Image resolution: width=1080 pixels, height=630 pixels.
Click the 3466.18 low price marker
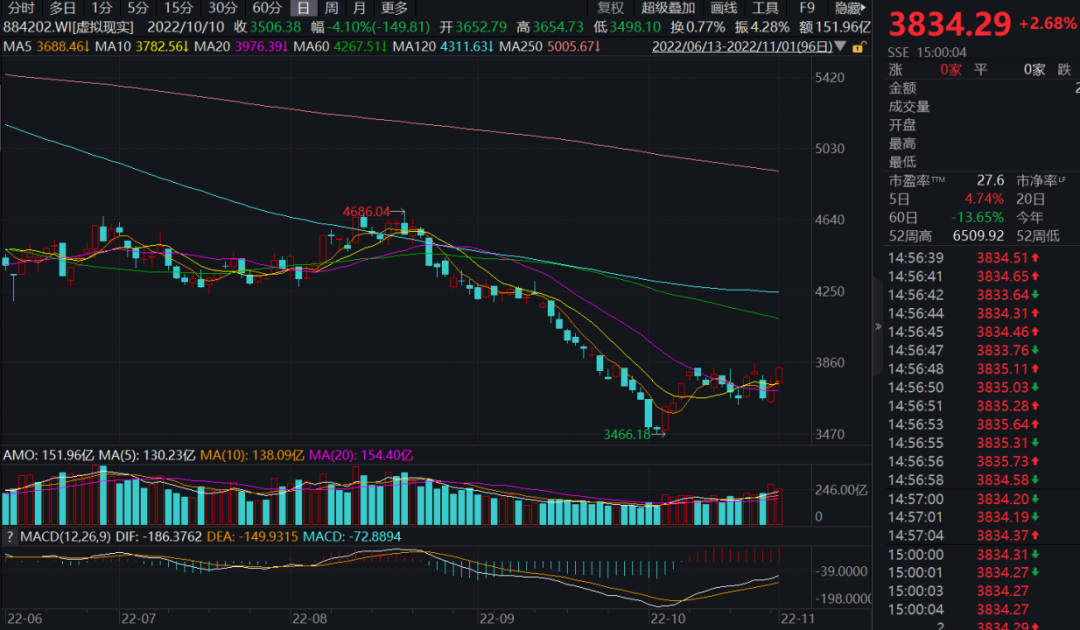click(x=627, y=434)
